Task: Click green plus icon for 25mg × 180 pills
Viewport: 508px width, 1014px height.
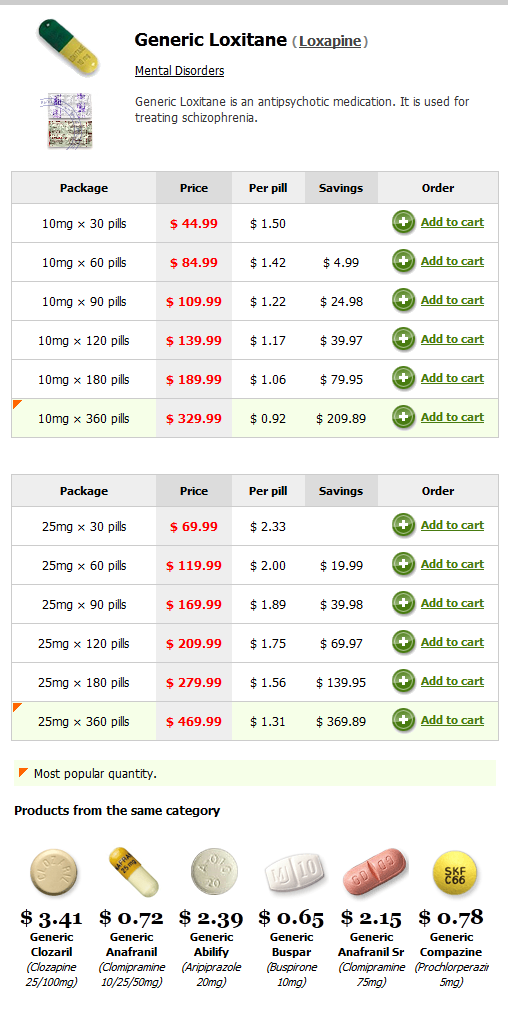Action: click(403, 682)
